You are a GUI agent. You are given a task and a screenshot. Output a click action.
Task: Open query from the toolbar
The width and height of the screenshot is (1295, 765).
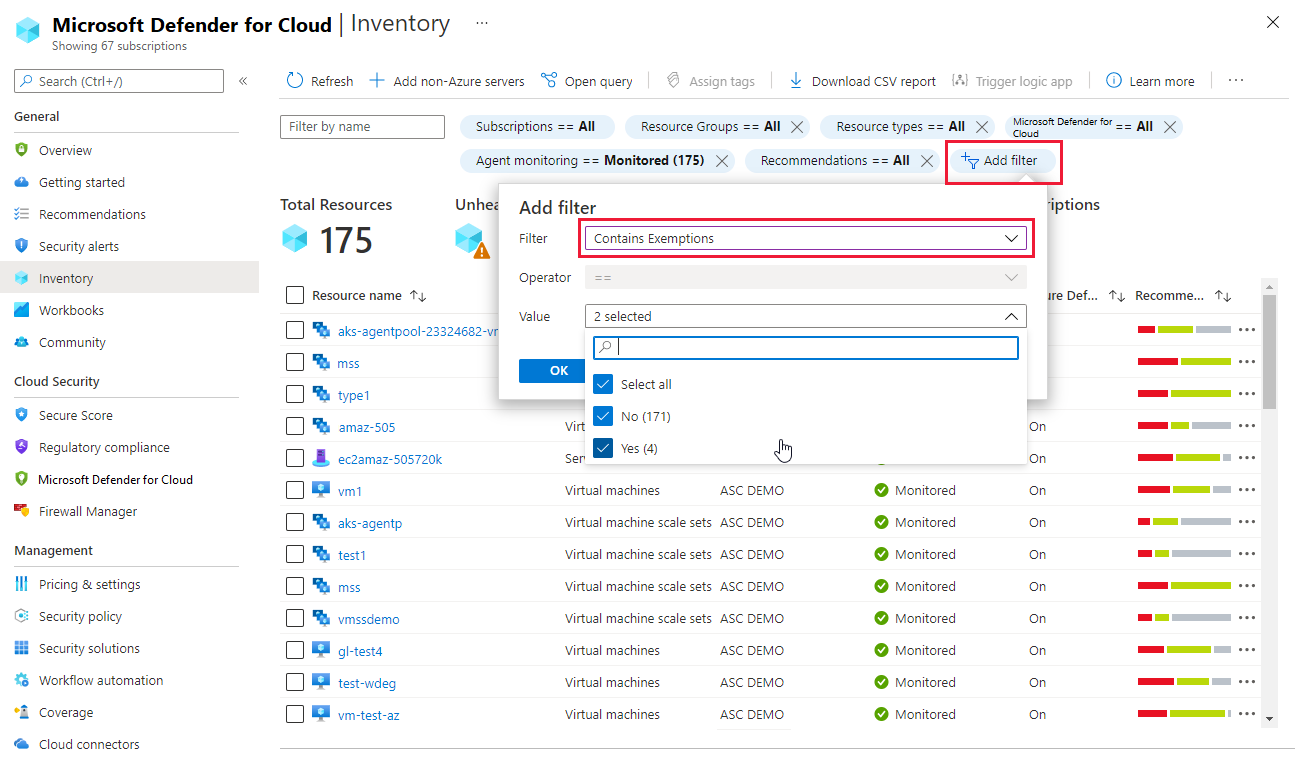click(x=586, y=81)
